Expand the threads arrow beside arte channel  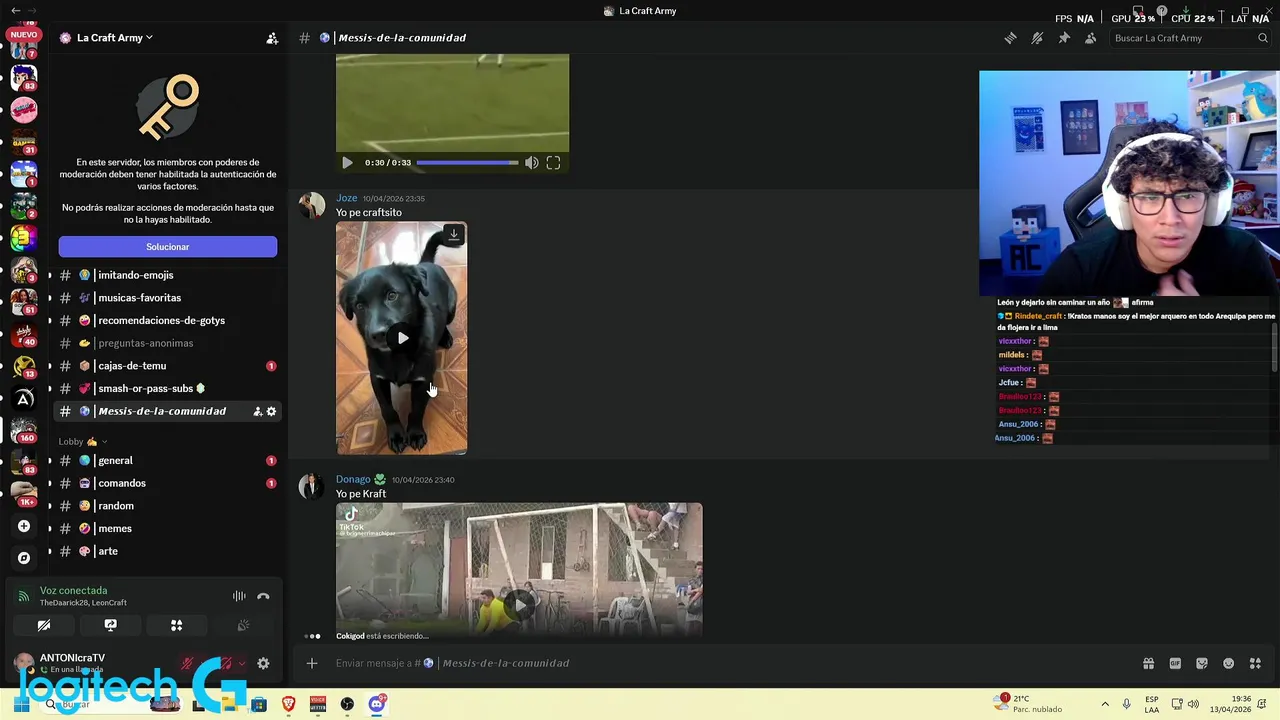tap(50, 551)
